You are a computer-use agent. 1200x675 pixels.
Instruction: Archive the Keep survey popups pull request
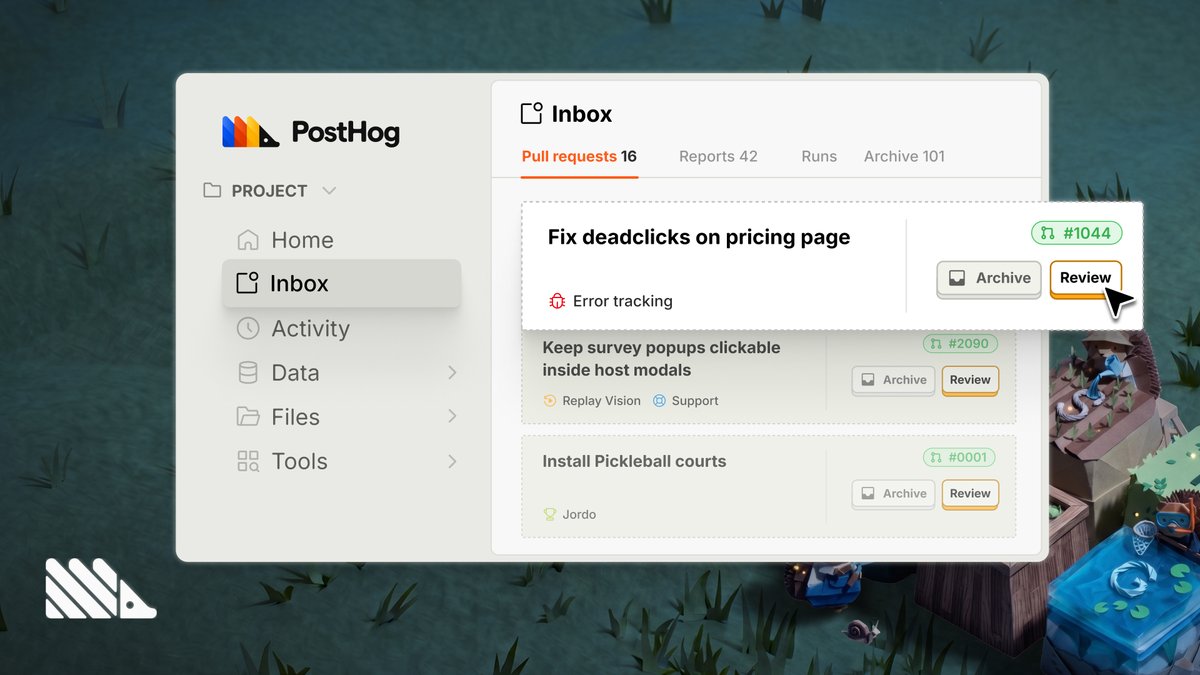[x=894, y=380]
